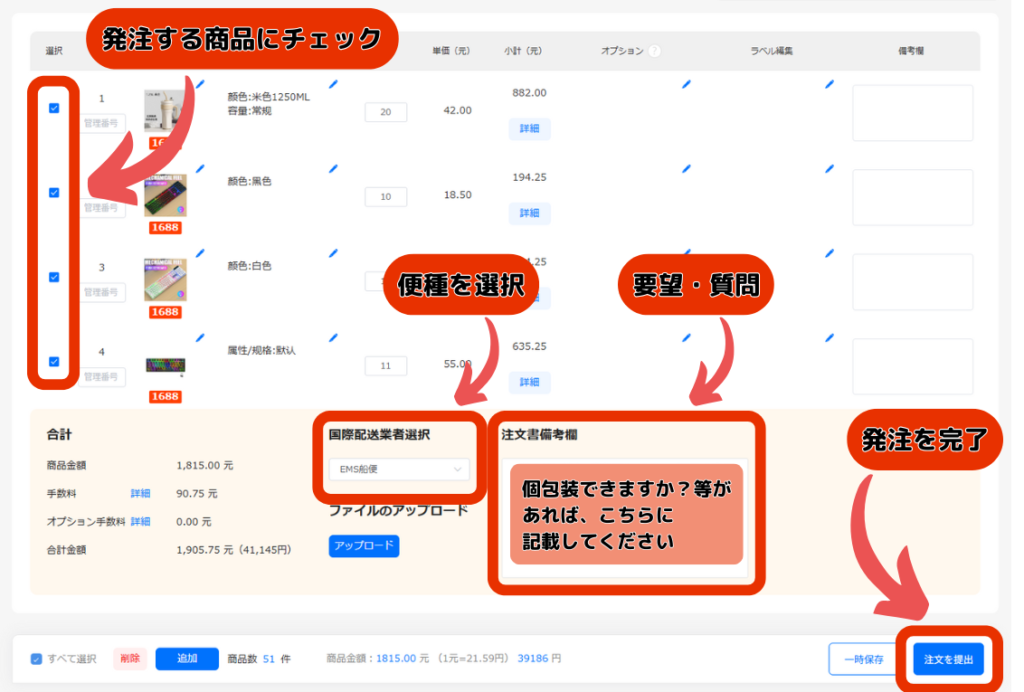The width and height of the screenshot is (1024, 692).
Task: Expand 詳細 under subtotal 635.25
Action: point(529,382)
